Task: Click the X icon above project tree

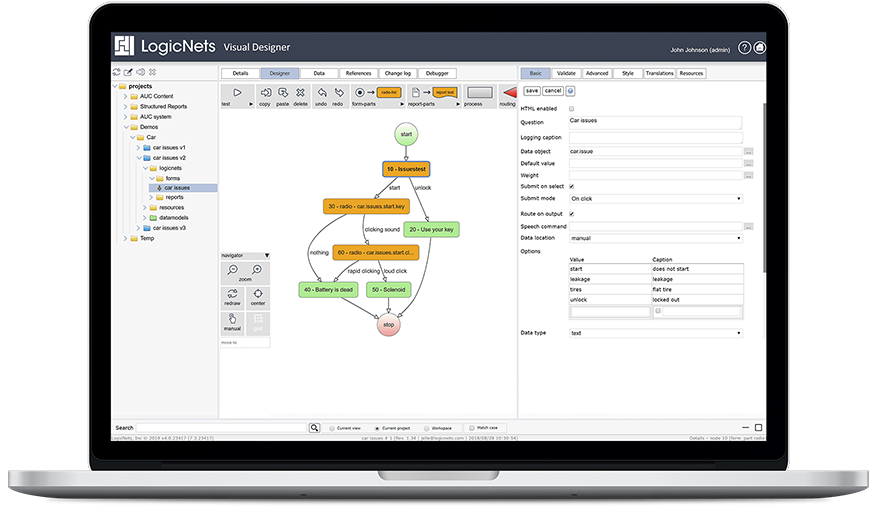Action: pyautogui.click(x=153, y=72)
